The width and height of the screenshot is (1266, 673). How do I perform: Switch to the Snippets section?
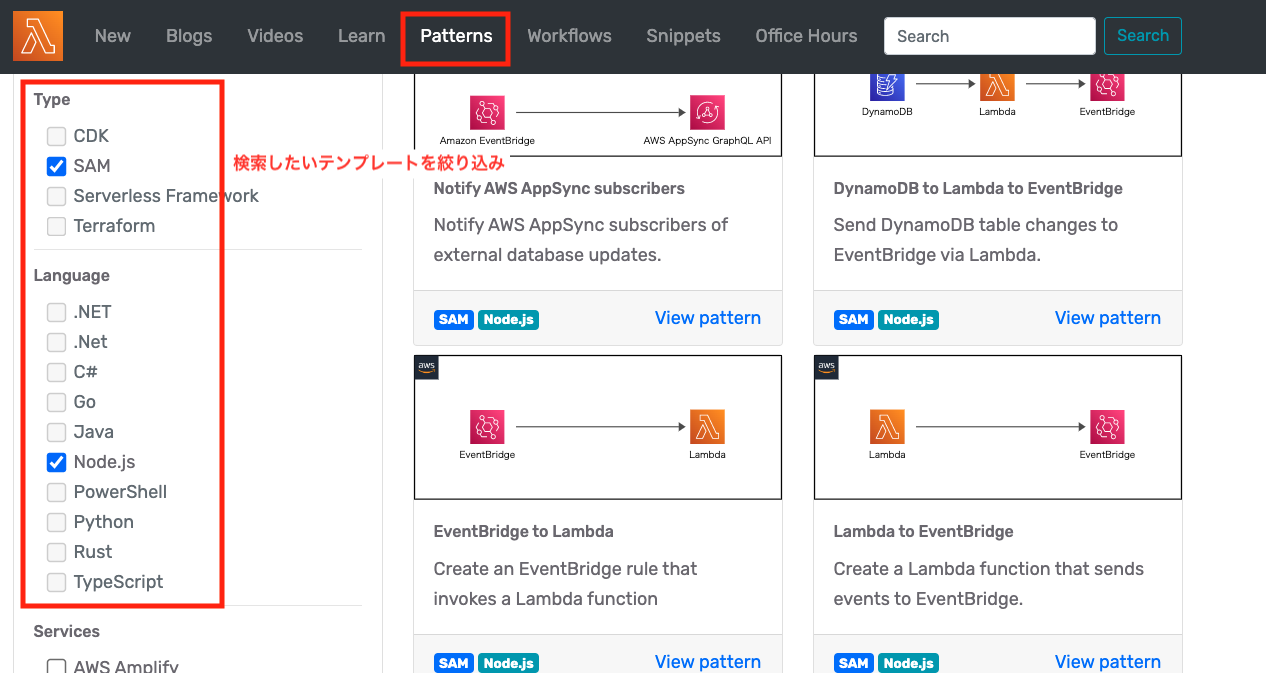pos(683,36)
